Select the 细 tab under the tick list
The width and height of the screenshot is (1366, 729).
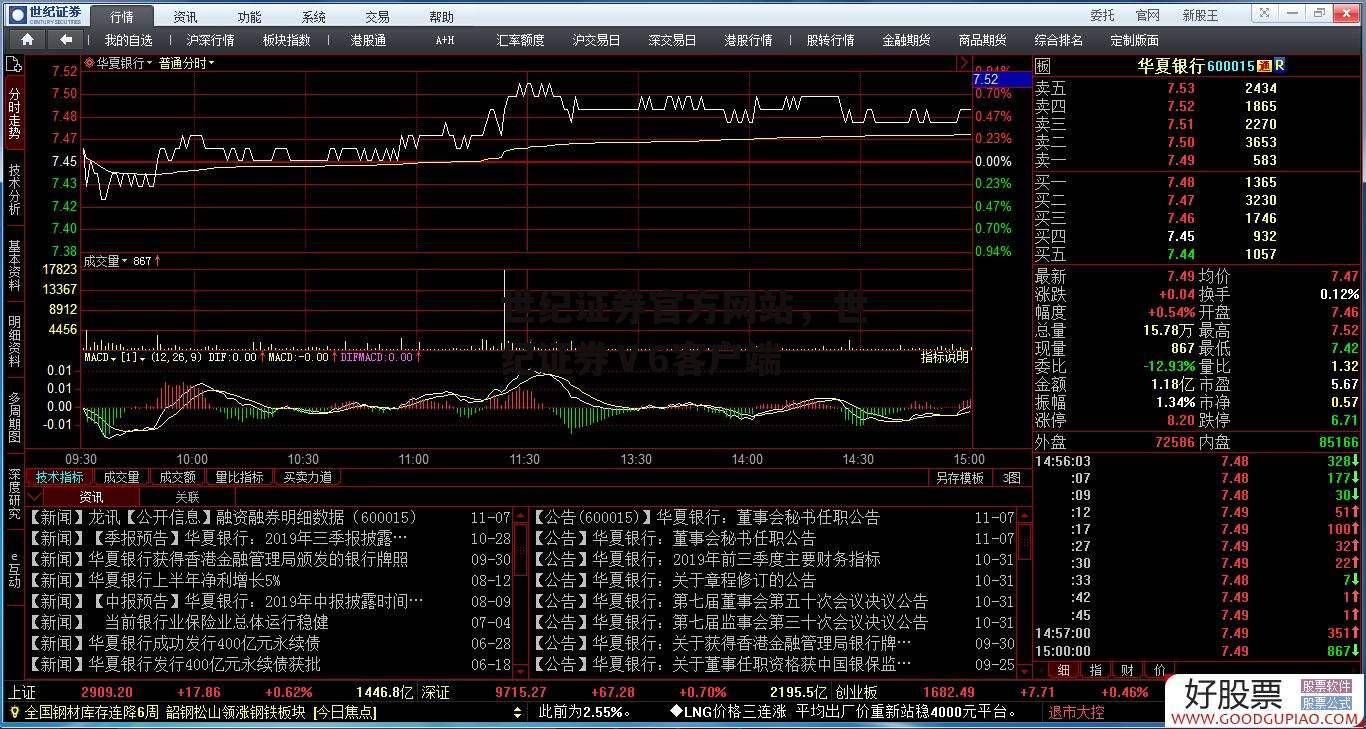tap(1063, 670)
